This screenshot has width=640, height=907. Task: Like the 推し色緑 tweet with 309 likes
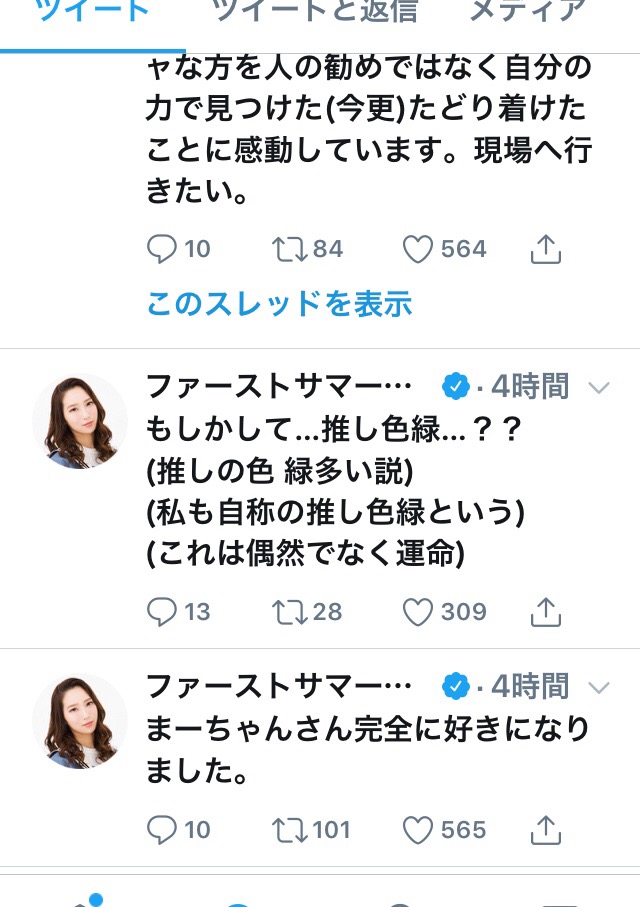(417, 612)
